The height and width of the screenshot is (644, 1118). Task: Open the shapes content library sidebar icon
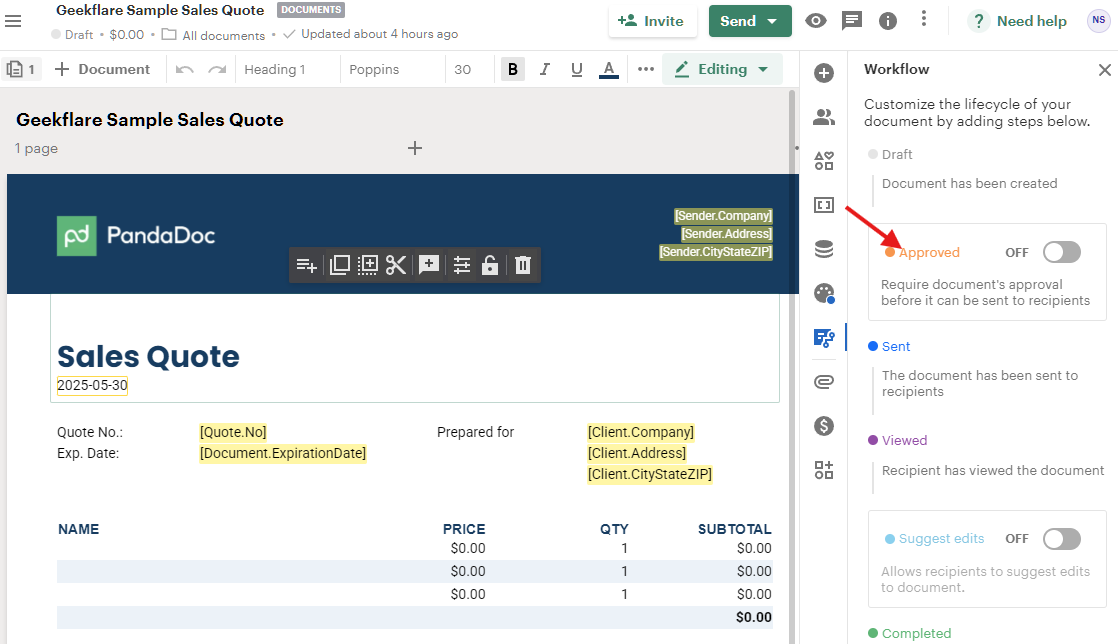click(x=824, y=160)
